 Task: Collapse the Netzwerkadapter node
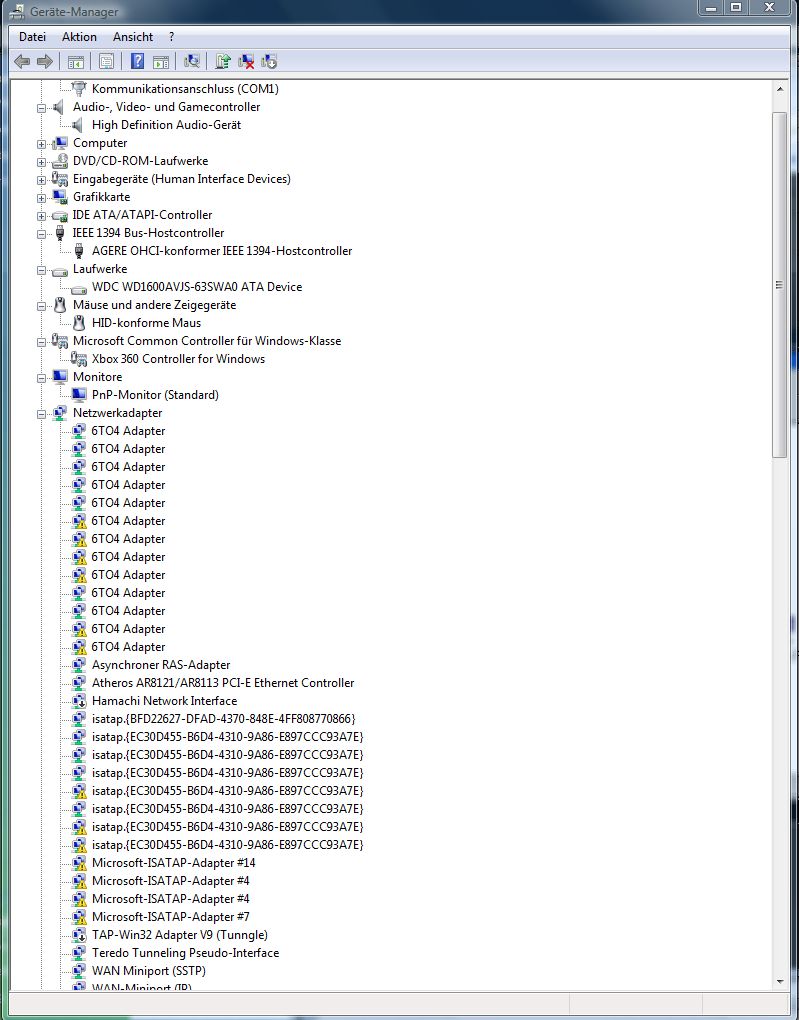(x=42, y=414)
